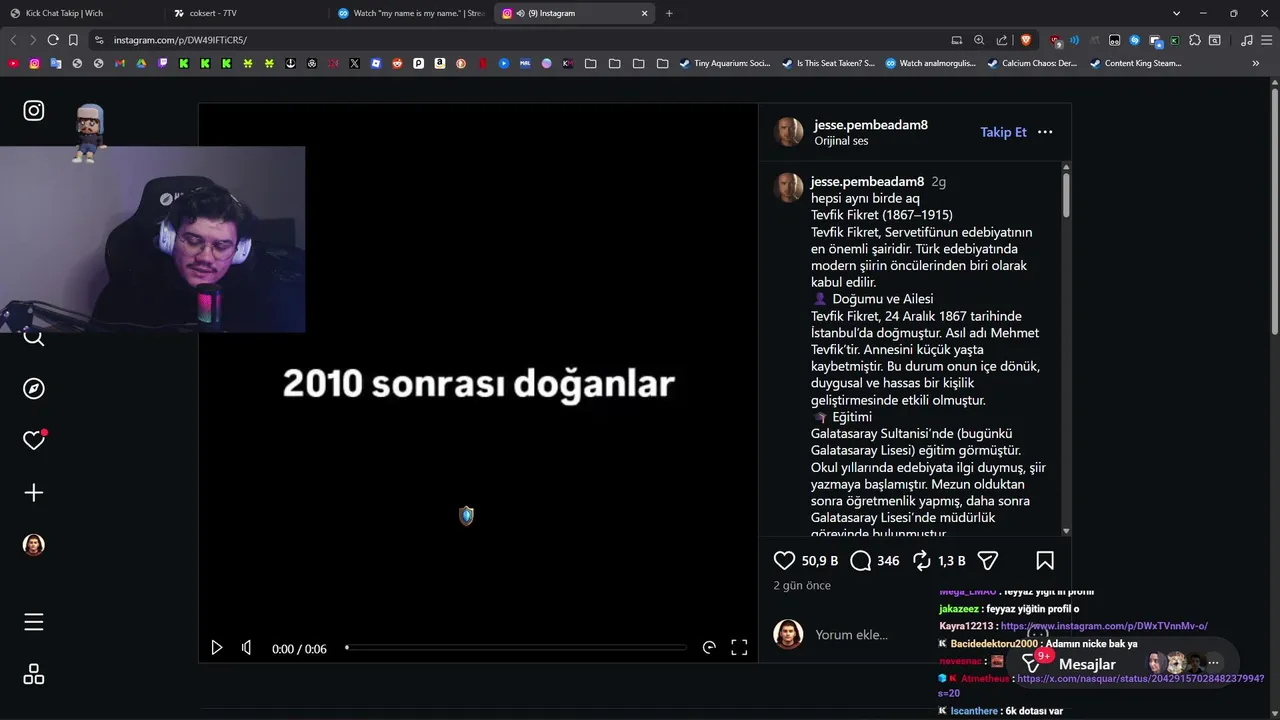Image resolution: width=1280 pixels, height=720 pixels.
Task: Switch to the coksert - 7TV tab
Action: (246, 13)
